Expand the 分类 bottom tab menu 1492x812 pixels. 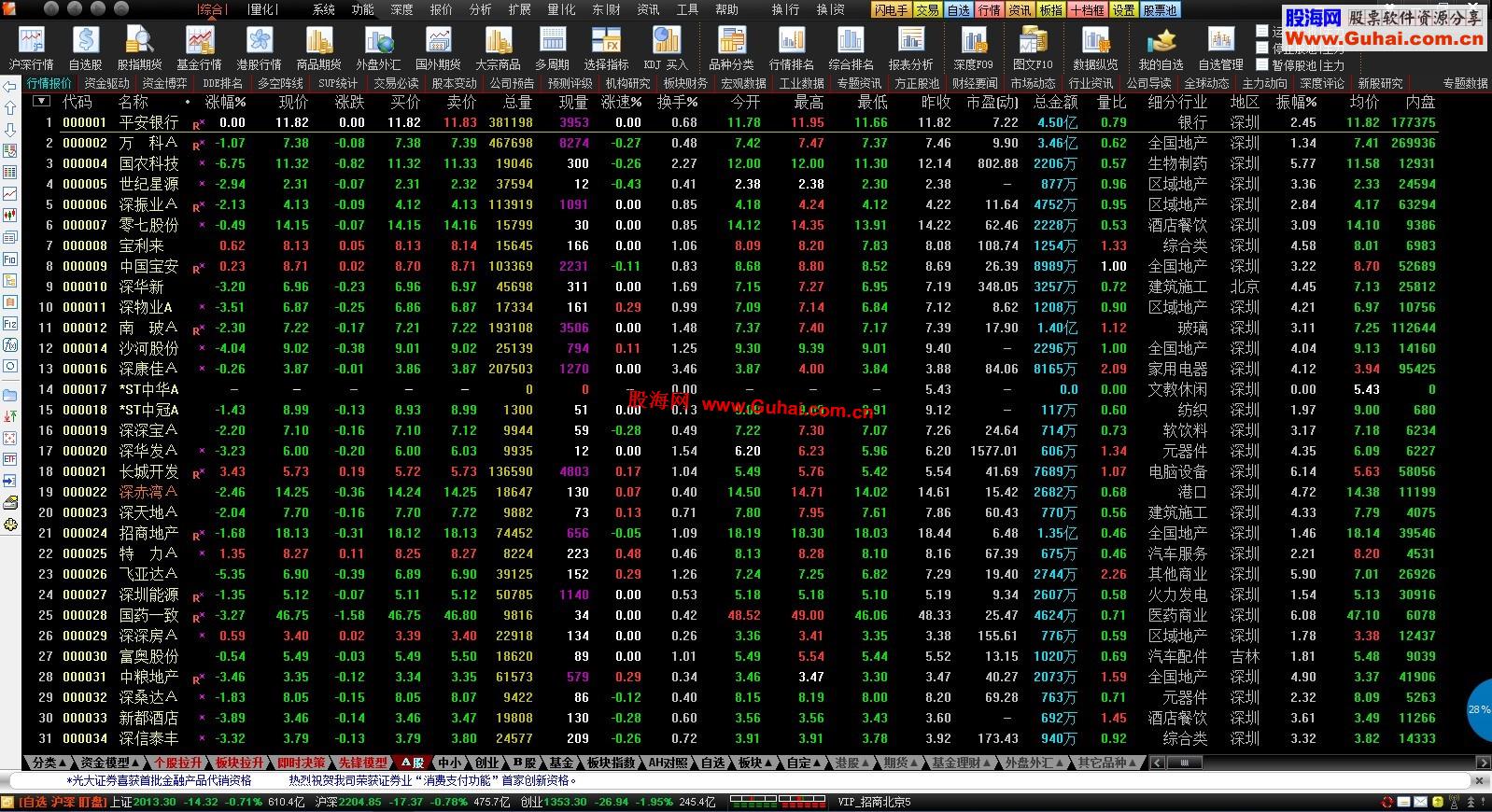coord(49,763)
